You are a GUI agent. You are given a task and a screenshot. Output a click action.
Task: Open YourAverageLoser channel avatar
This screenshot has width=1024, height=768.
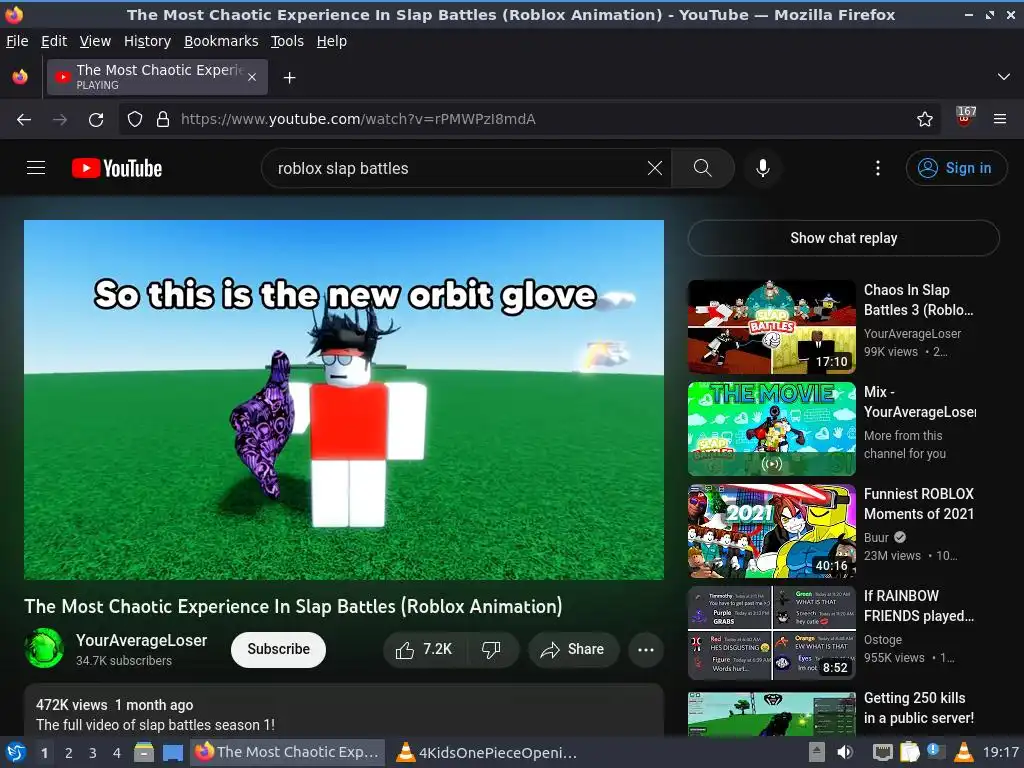44,648
